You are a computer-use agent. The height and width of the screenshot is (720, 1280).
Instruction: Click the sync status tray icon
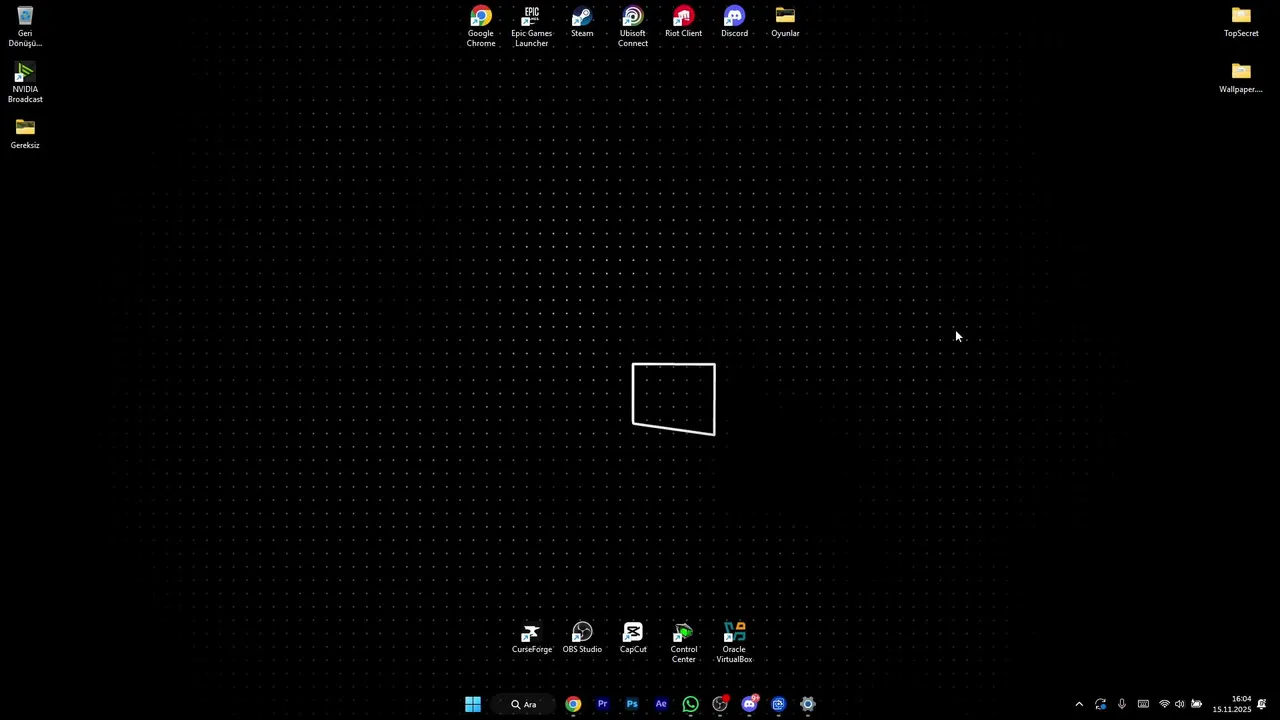[1101, 705]
